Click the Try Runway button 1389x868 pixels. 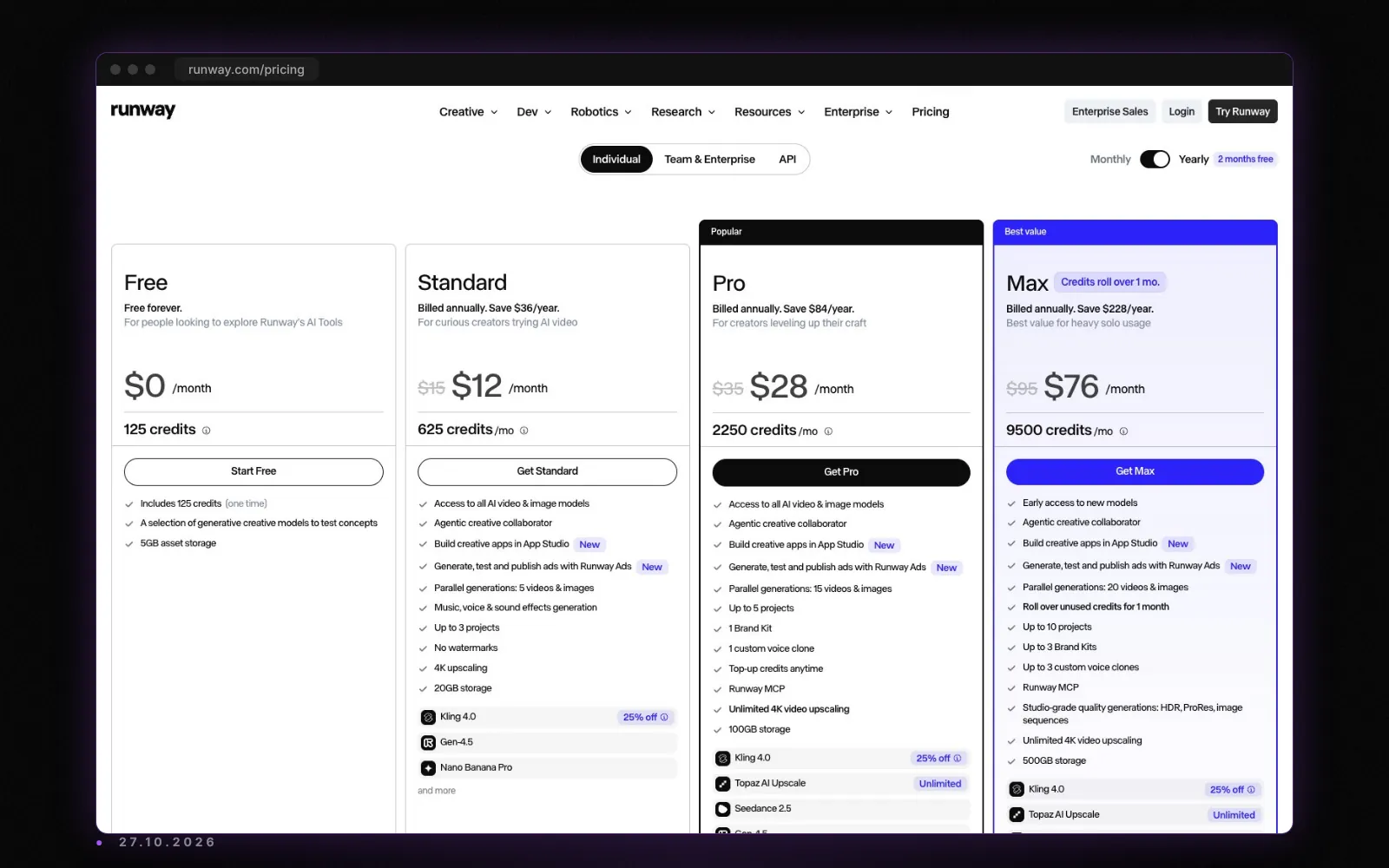pyautogui.click(x=1242, y=111)
